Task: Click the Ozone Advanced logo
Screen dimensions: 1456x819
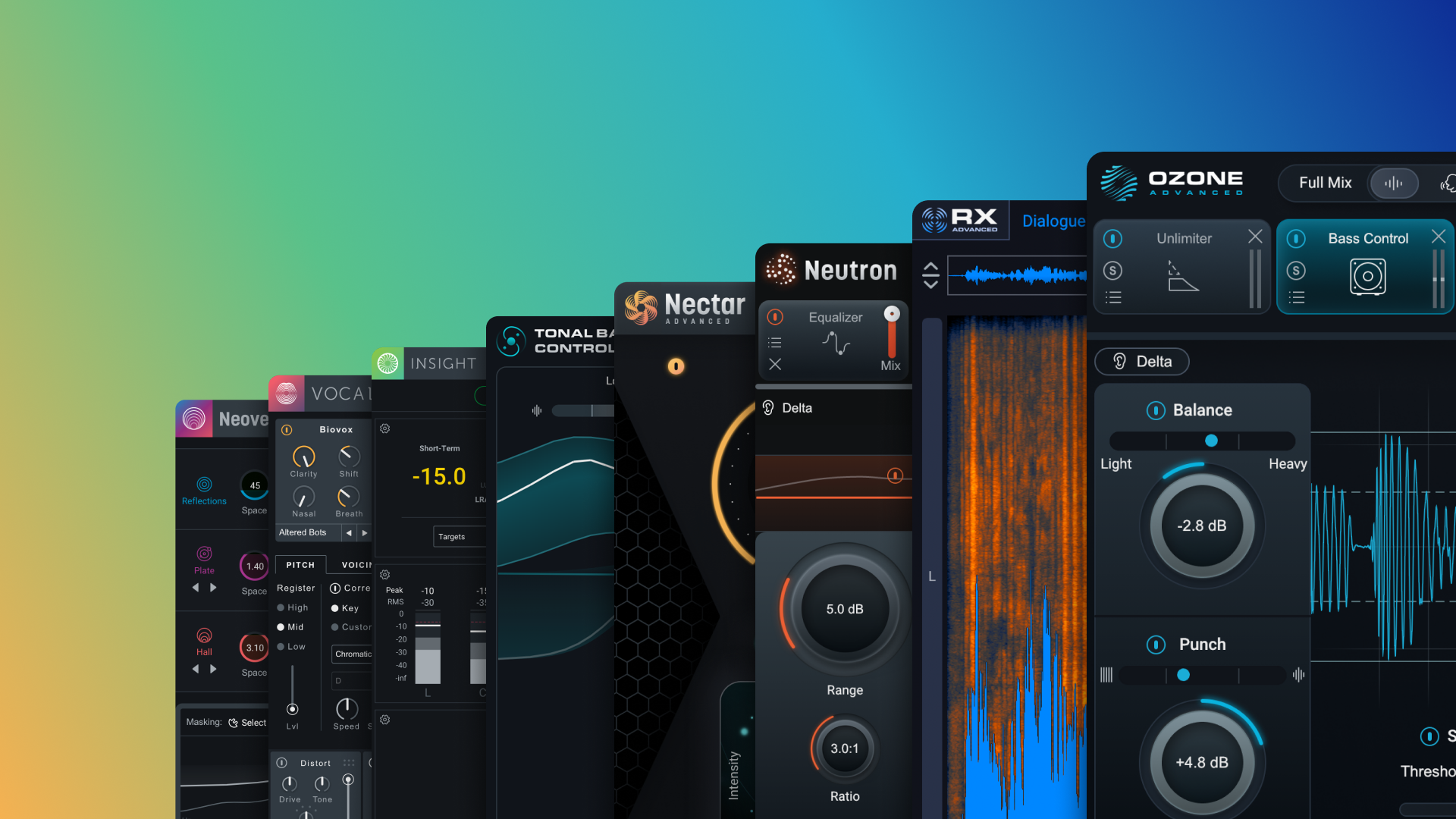Action: point(1172,183)
